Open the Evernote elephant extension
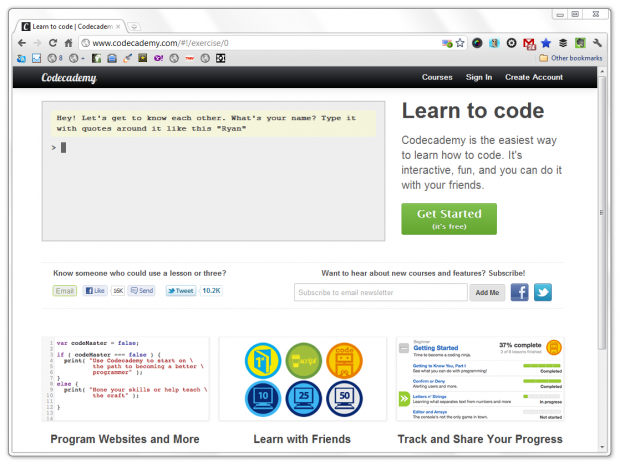 (580, 43)
